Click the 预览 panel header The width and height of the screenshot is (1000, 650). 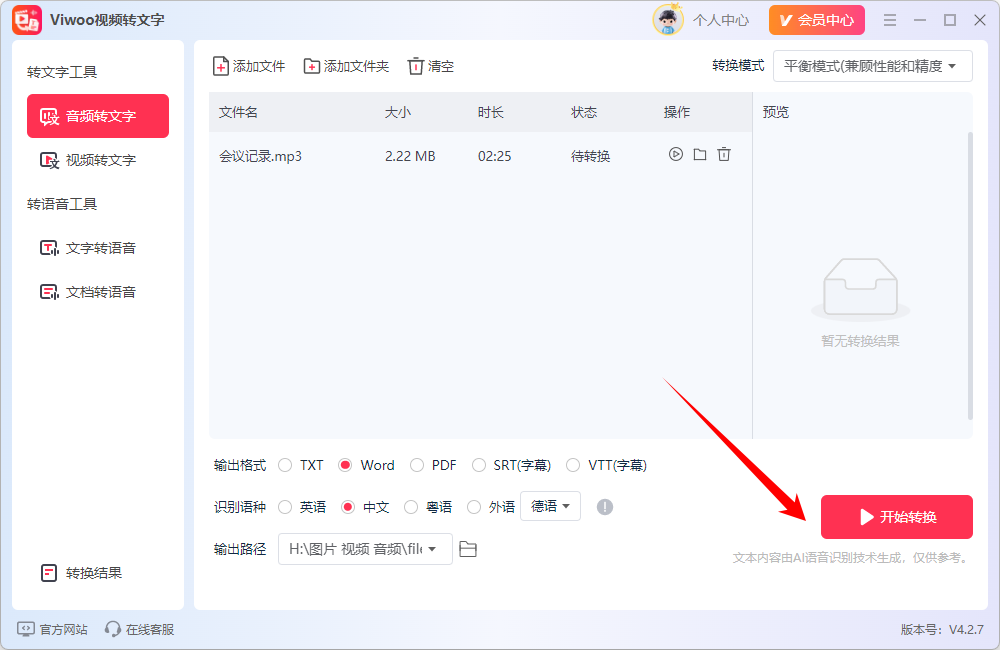point(776,112)
